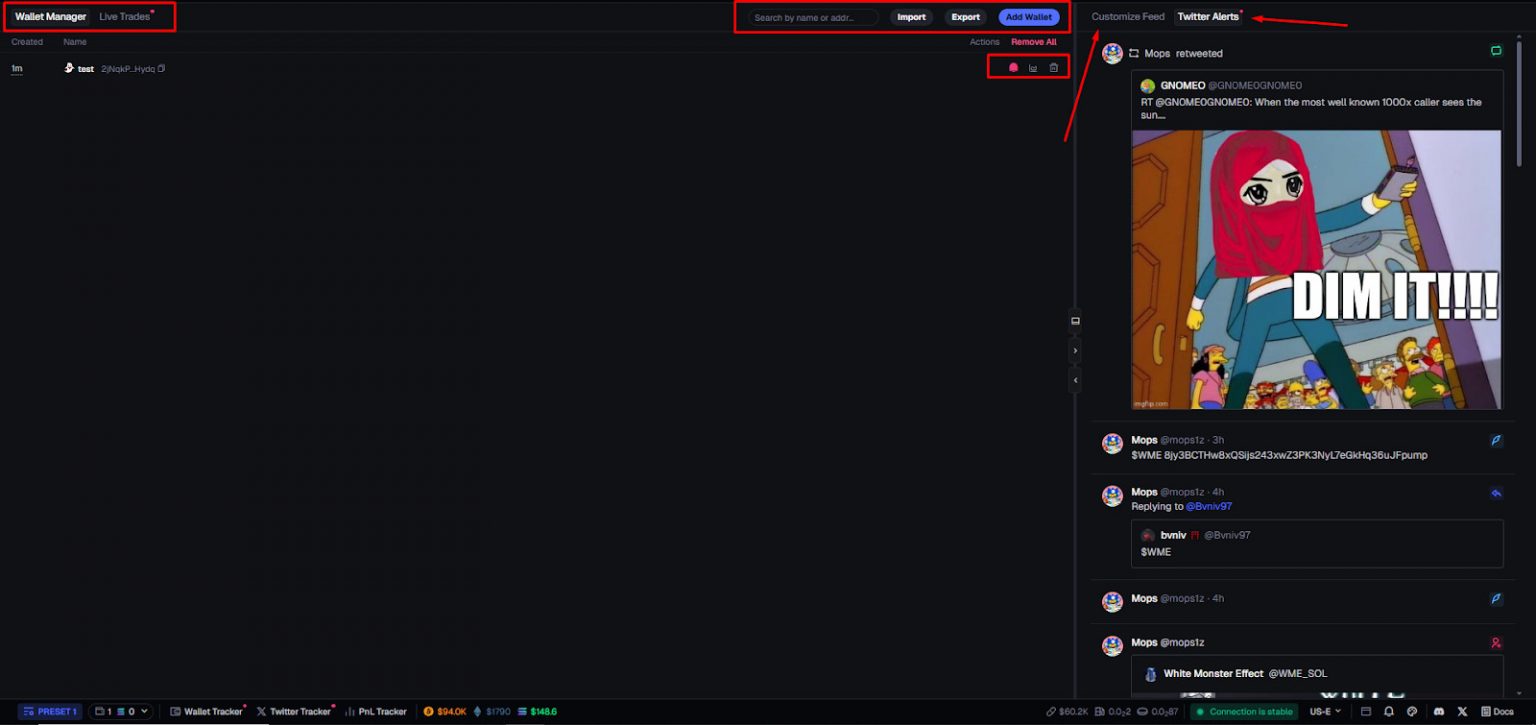Open the Twitter Tracker from the bottom bar
The image size is (1536, 725).
point(294,711)
